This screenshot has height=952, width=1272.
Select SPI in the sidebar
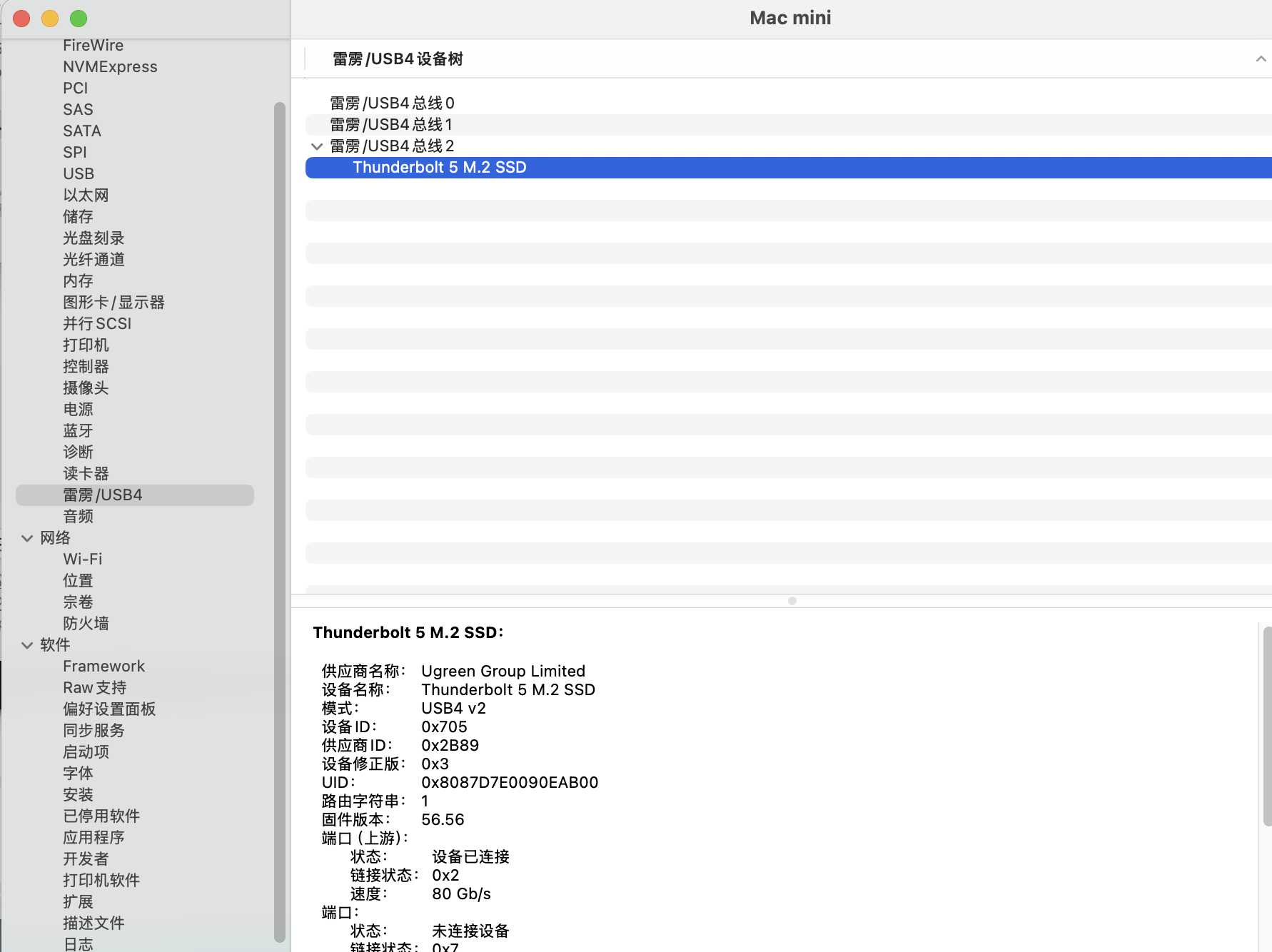tap(74, 153)
